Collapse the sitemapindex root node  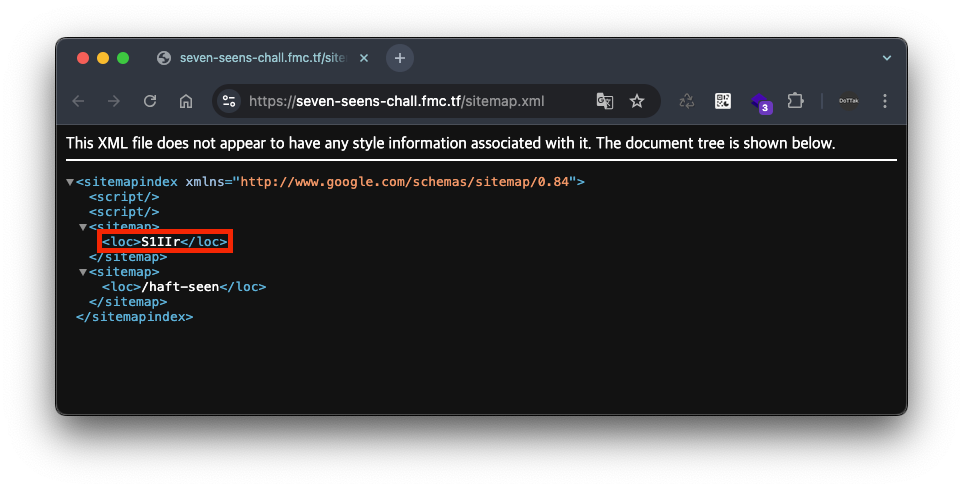70,182
